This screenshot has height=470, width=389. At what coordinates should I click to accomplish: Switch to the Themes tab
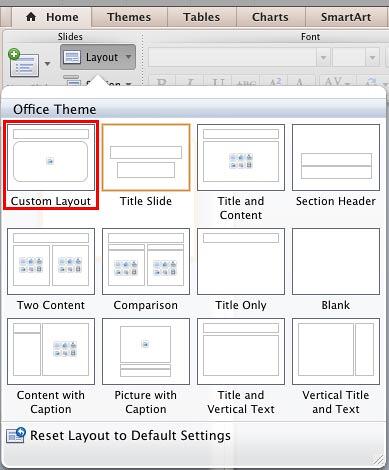point(129,17)
